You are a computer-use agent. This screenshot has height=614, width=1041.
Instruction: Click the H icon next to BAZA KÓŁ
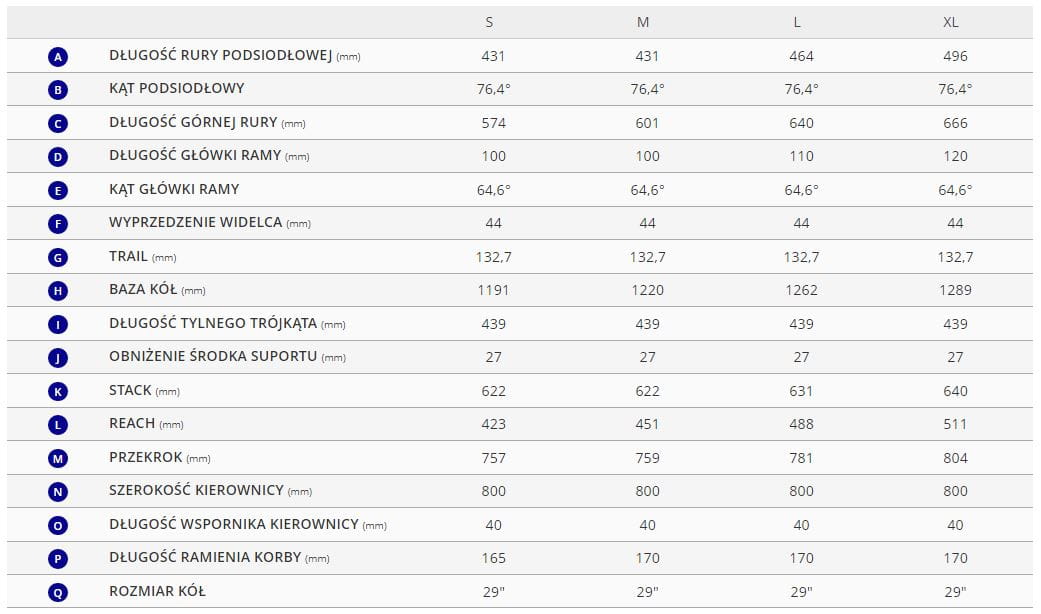pos(58,291)
